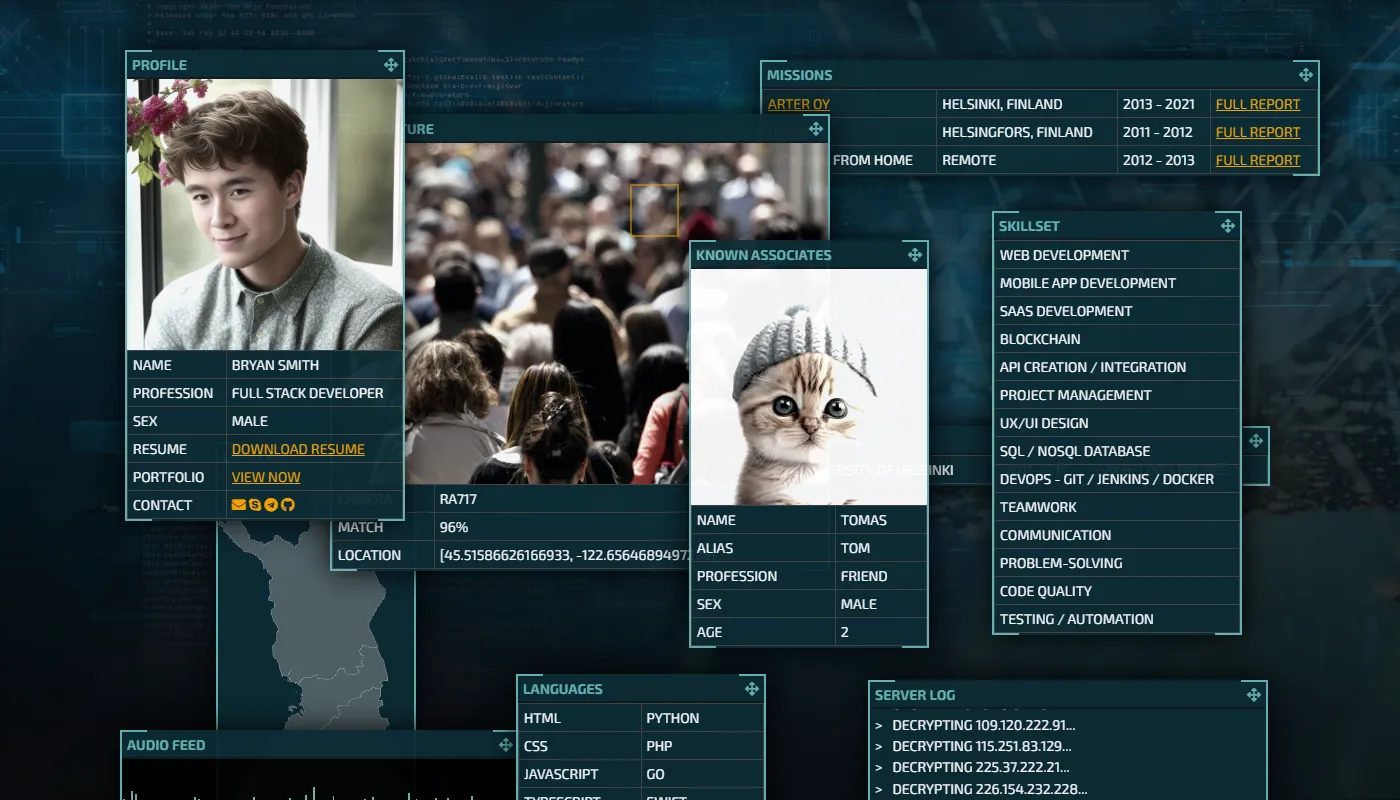Click the Blockchain skill row
This screenshot has height=800, width=1400.
pos(1117,339)
